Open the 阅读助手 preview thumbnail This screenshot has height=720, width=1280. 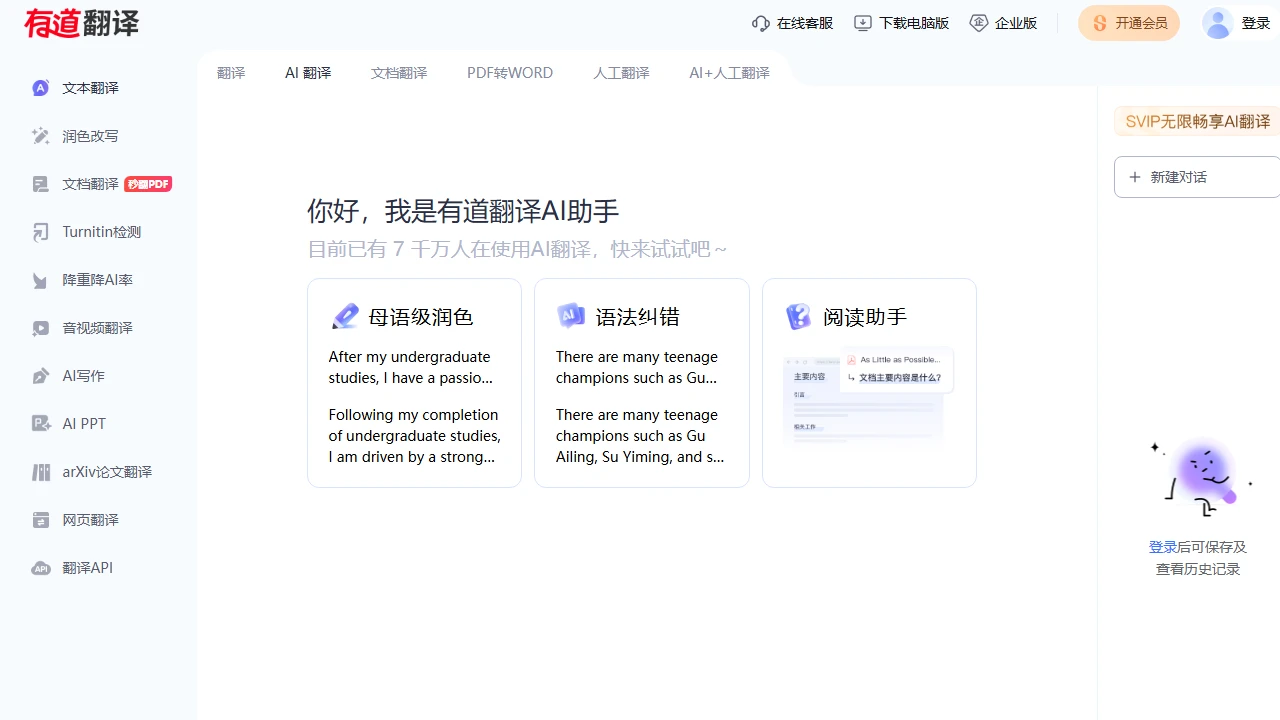tap(868, 396)
